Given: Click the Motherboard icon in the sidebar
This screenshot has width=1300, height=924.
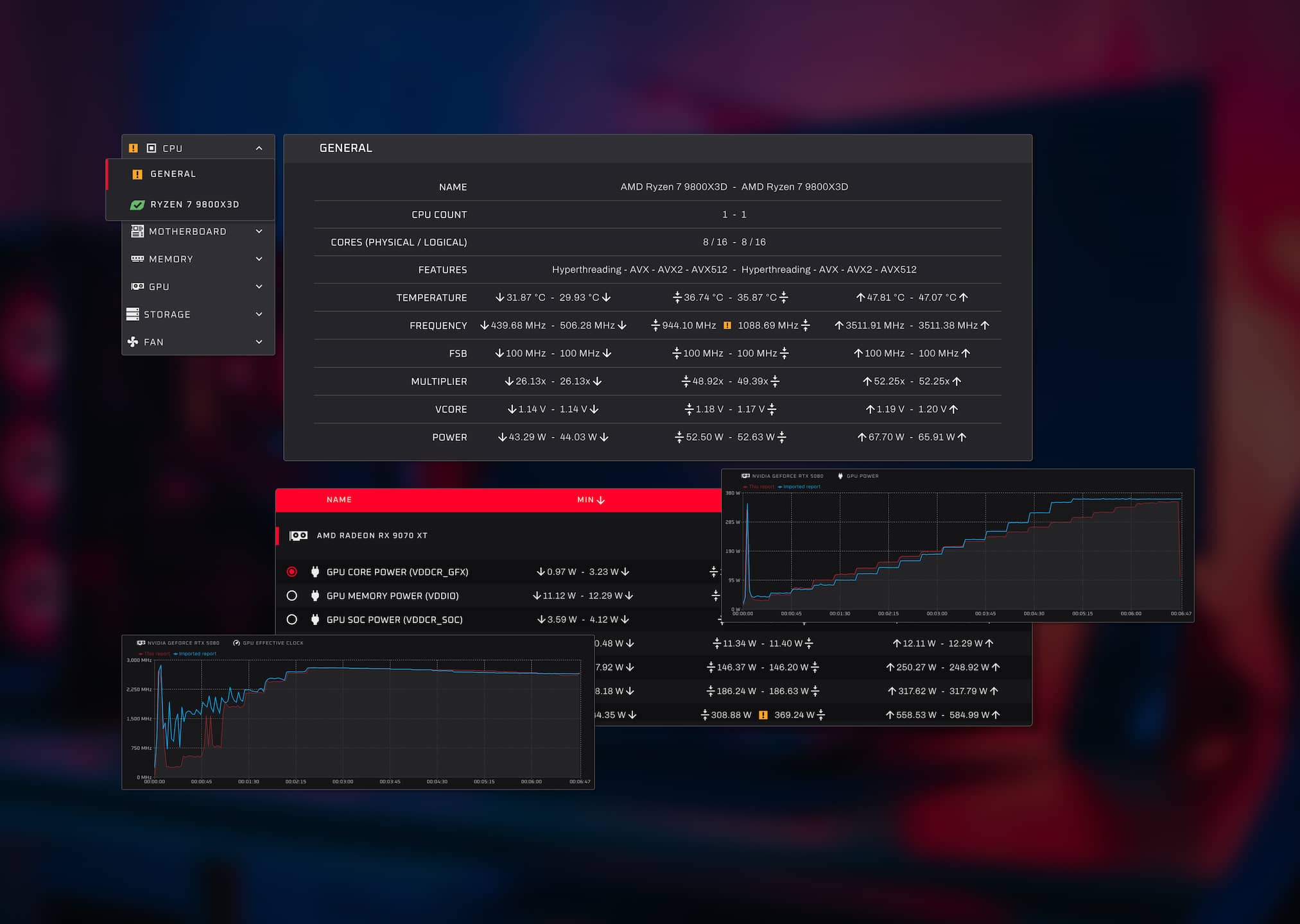Looking at the screenshot, I should pyautogui.click(x=137, y=231).
